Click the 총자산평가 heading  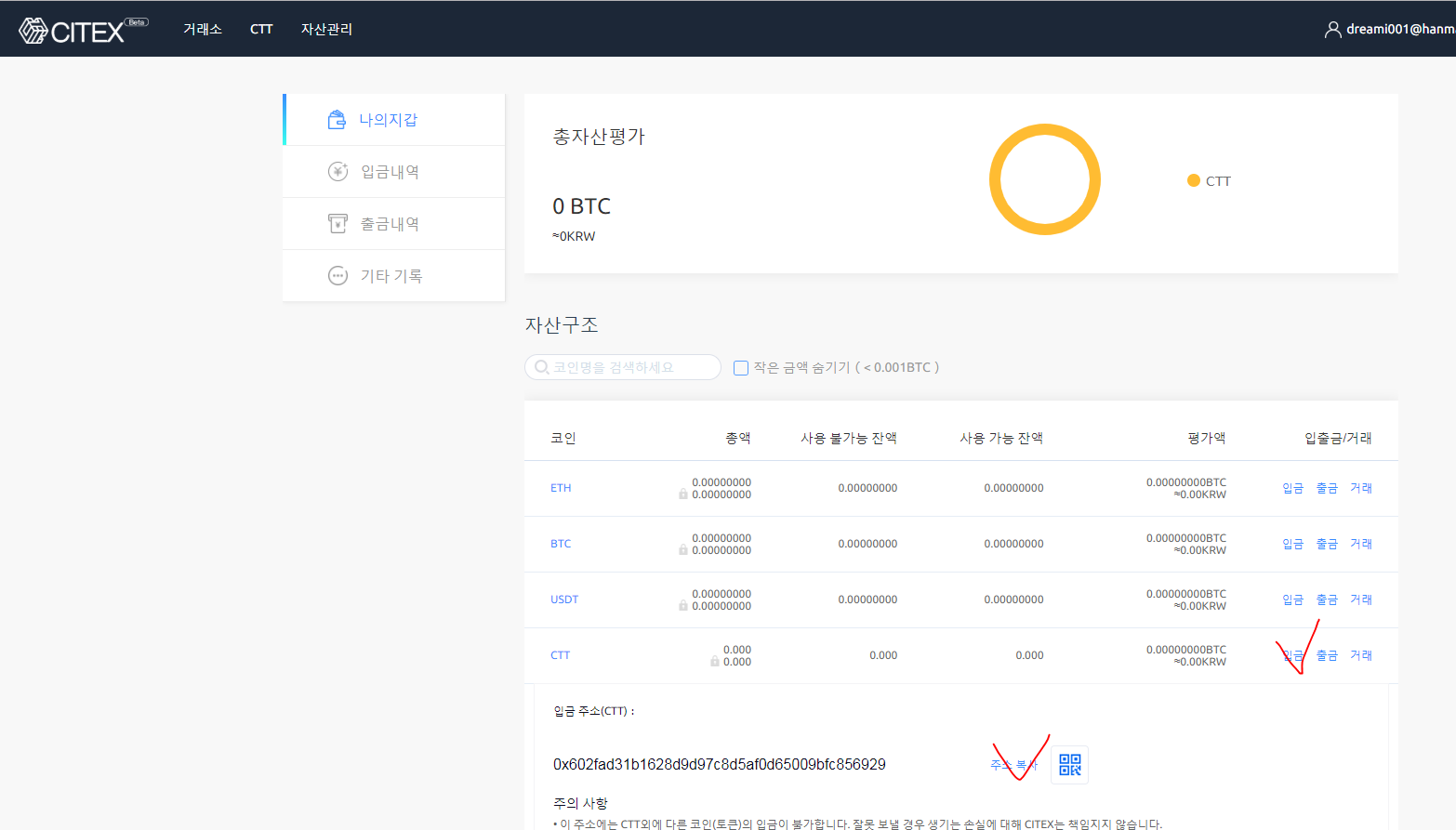[x=599, y=137]
